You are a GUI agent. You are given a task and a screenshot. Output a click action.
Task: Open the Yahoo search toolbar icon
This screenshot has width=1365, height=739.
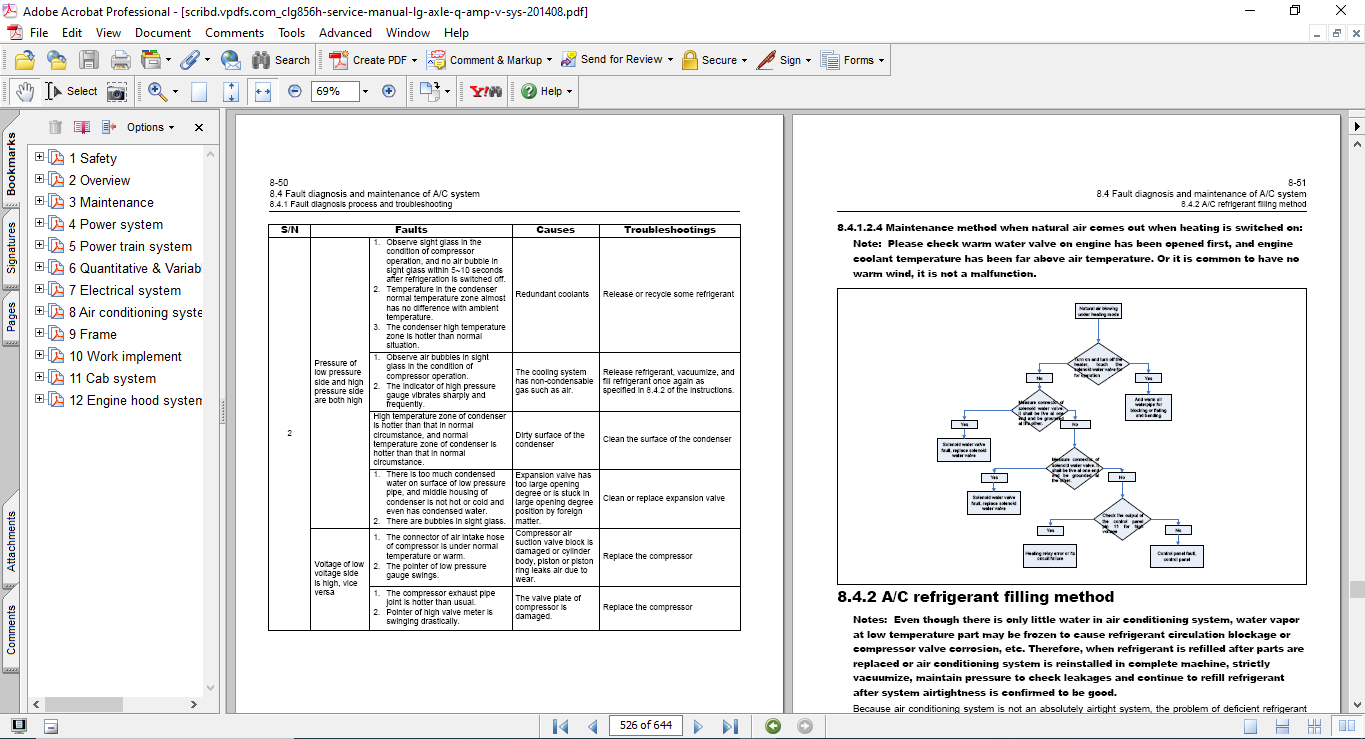point(486,91)
